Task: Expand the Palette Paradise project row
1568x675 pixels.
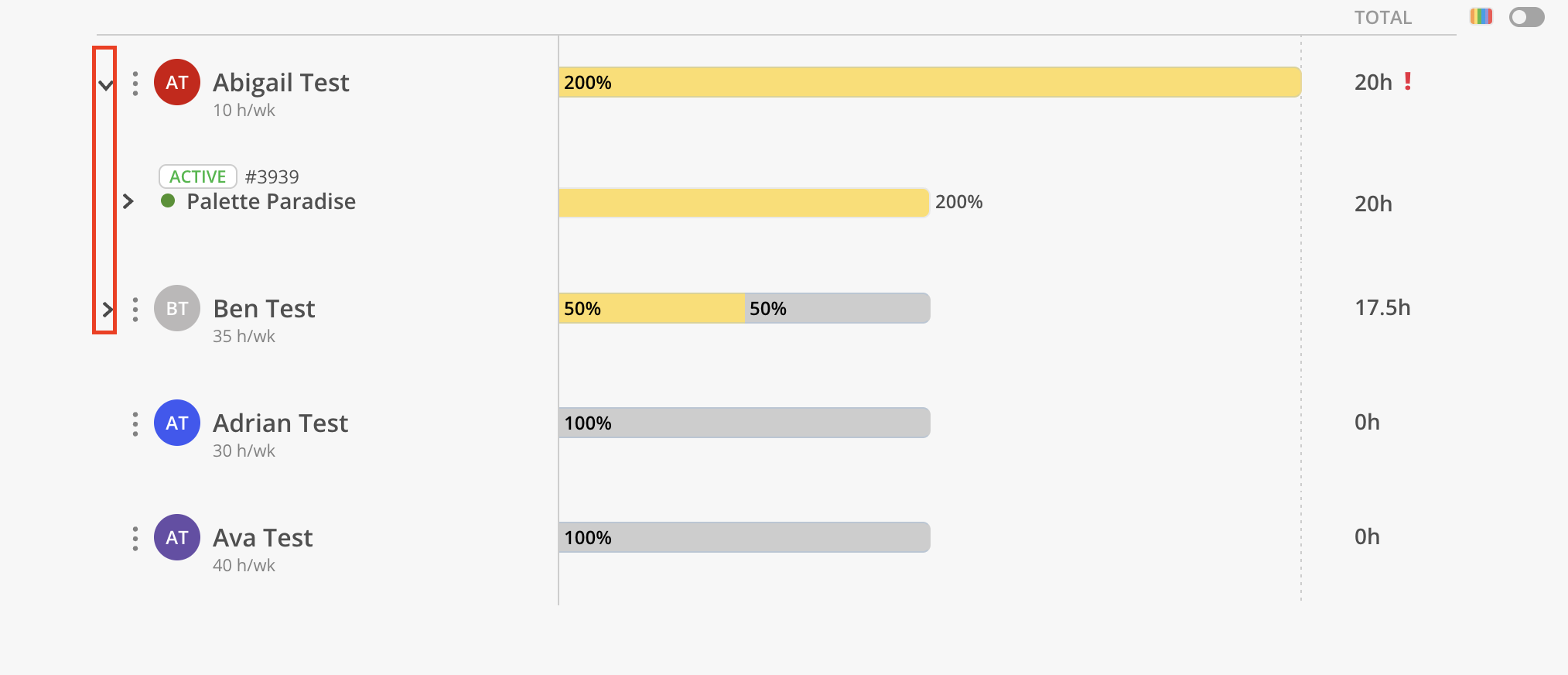Action: [128, 201]
